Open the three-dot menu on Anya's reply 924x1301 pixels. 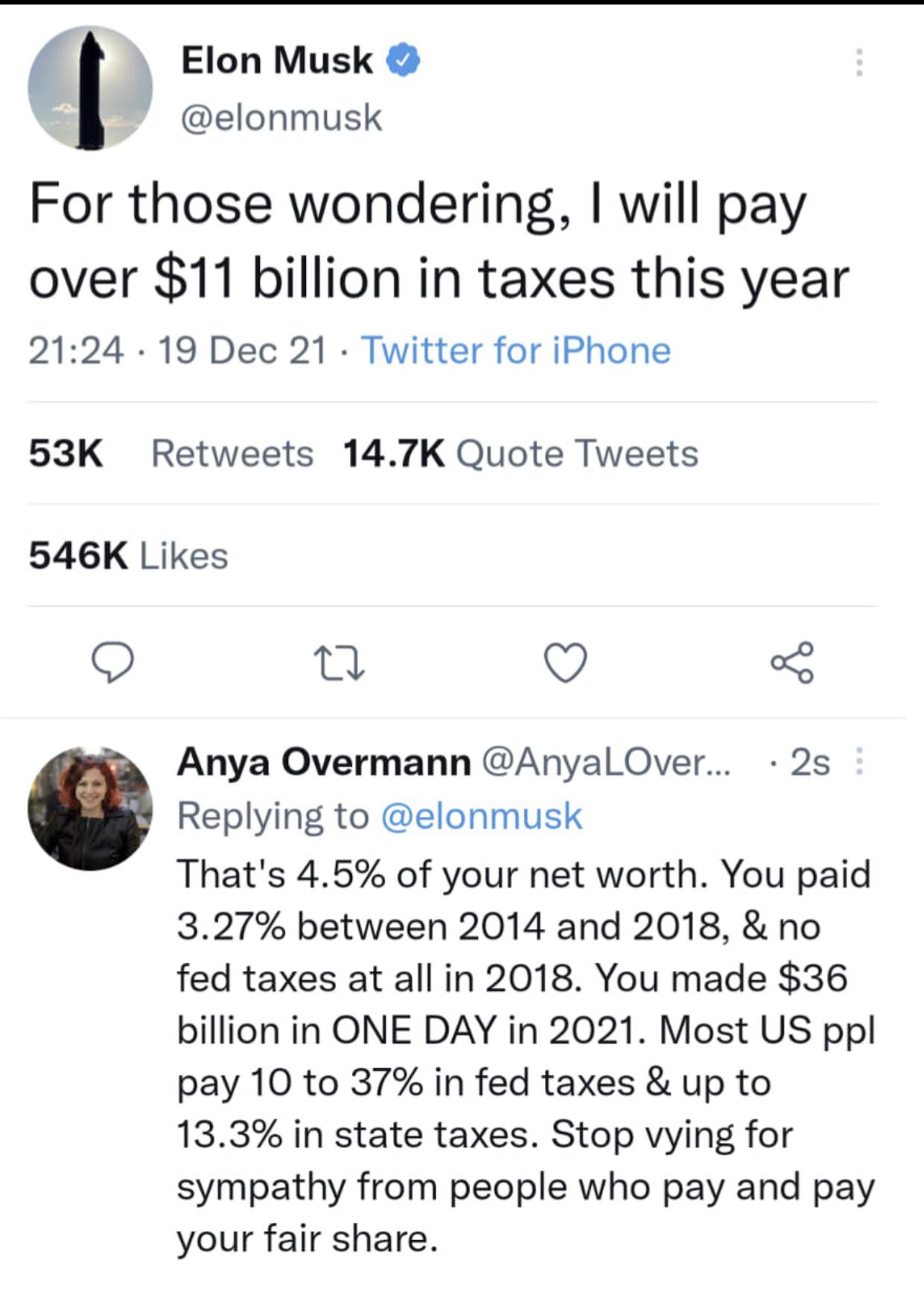point(859,761)
